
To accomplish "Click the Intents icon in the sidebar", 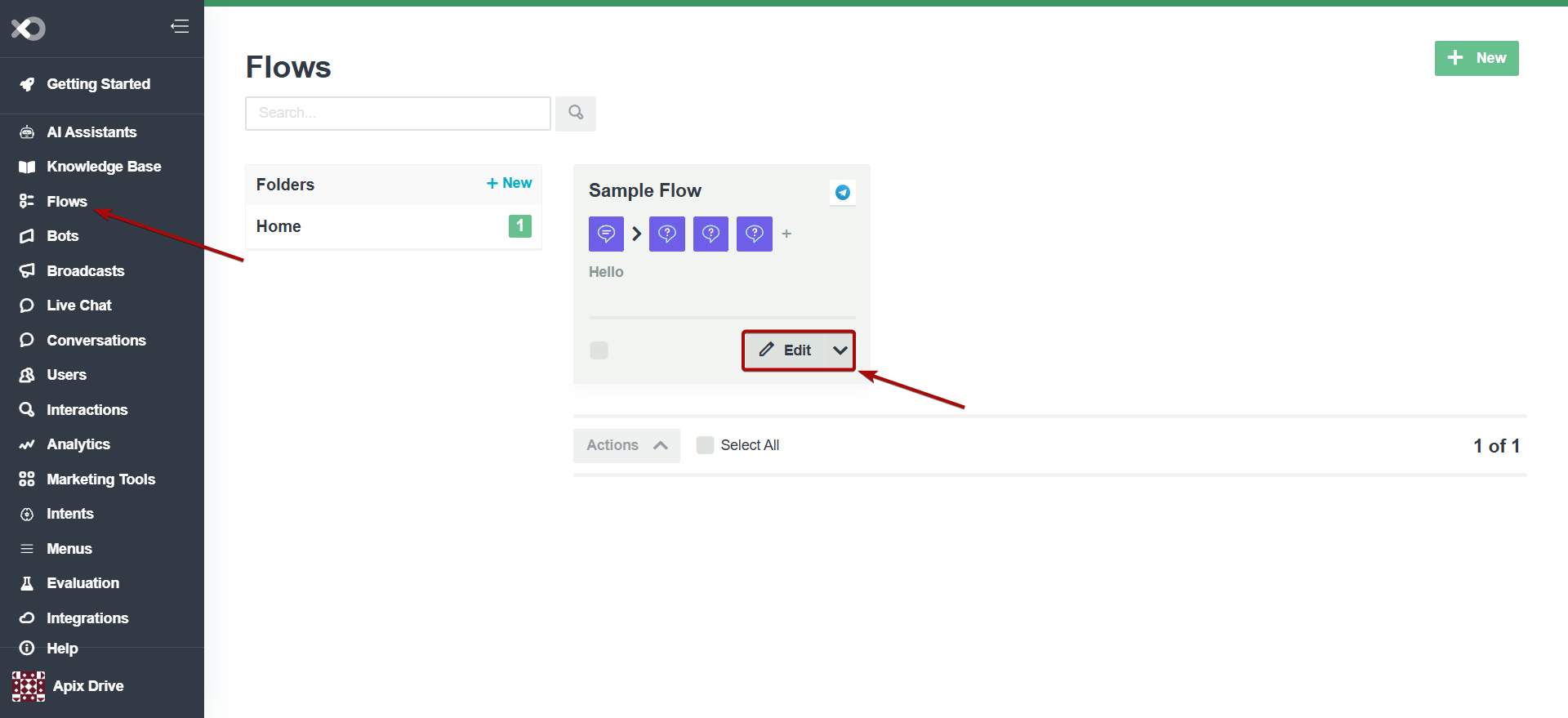I will pyautogui.click(x=27, y=514).
